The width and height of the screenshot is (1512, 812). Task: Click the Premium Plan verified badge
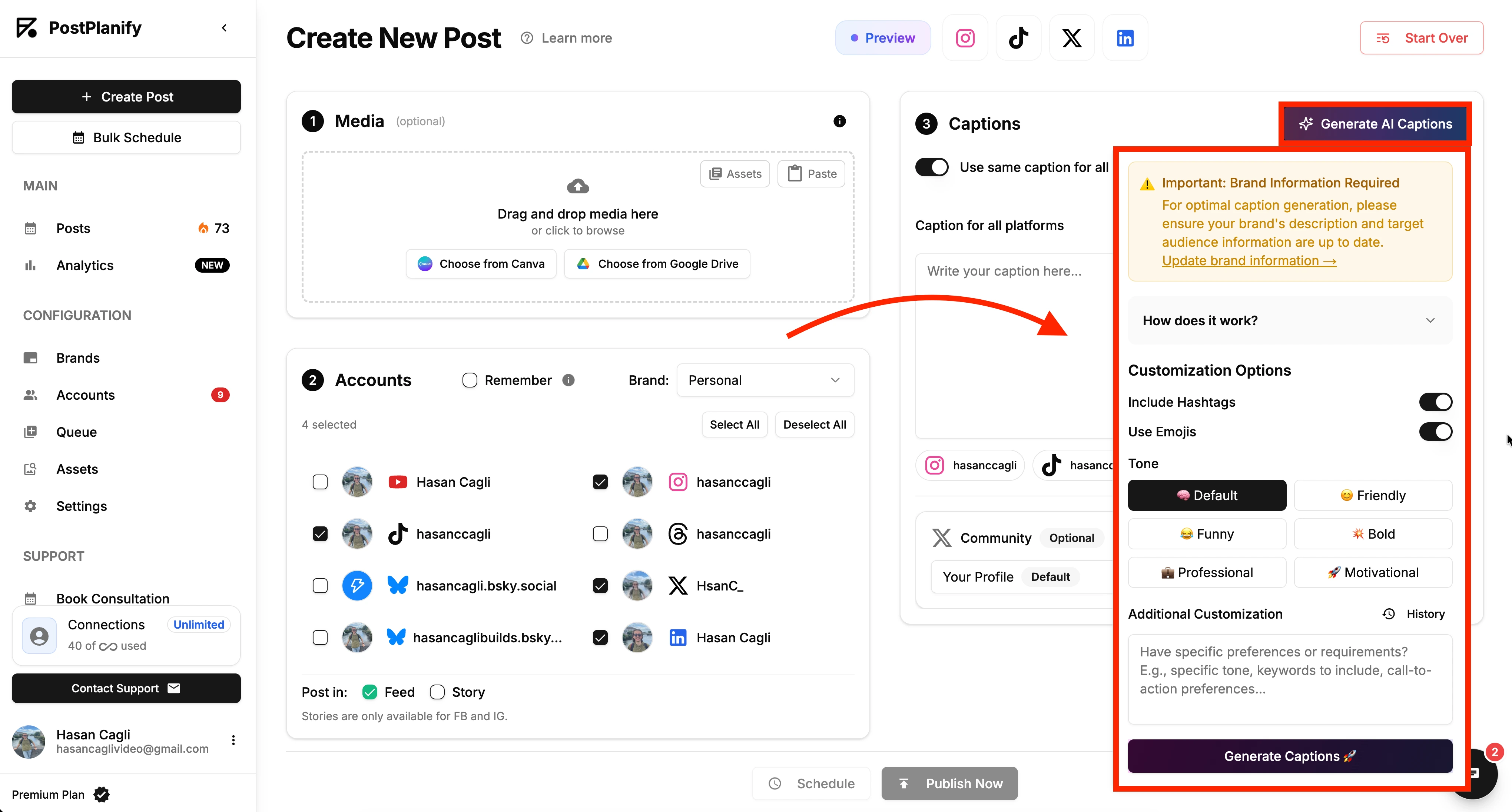coord(102,794)
